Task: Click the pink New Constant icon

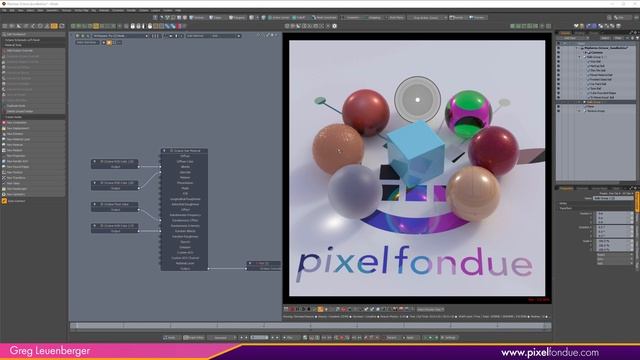Action: [4, 122]
